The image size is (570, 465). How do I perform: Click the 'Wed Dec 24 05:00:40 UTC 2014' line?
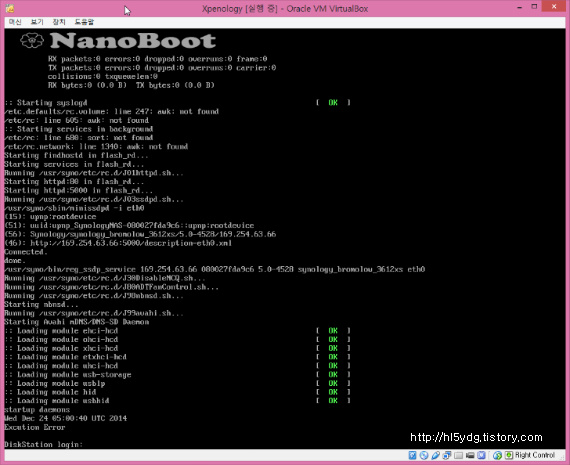(x=65, y=418)
